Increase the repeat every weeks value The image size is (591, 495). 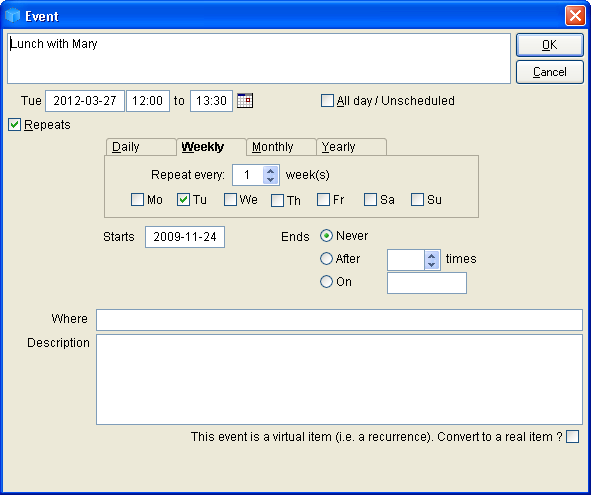270,171
